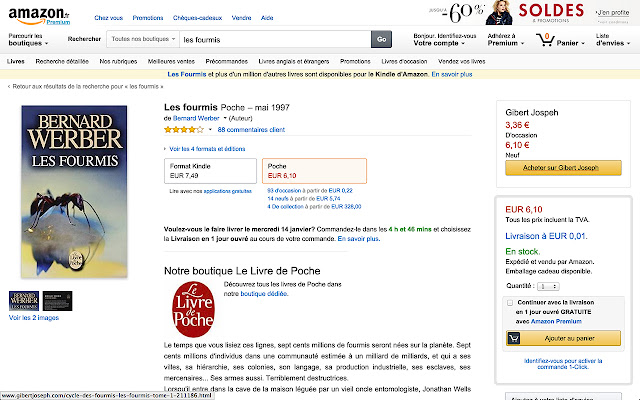Expand the star ratings dropdown arrow
Screen dimensions: 640x400
210,130
